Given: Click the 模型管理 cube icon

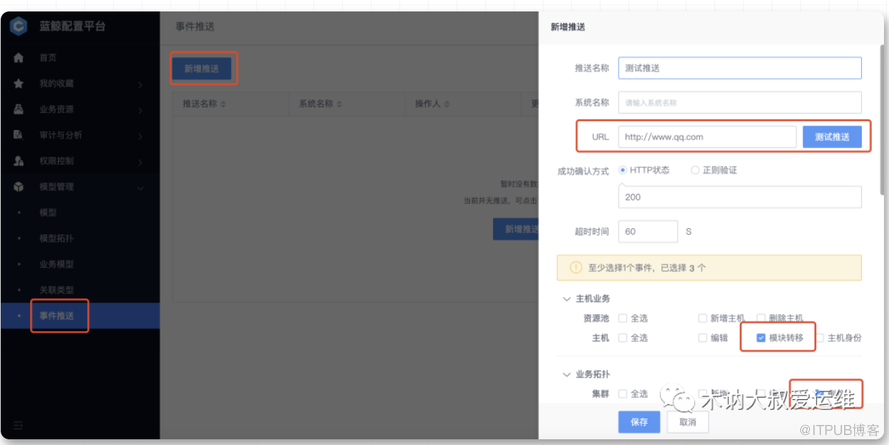Looking at the screenshot, I should coord(18,187).
